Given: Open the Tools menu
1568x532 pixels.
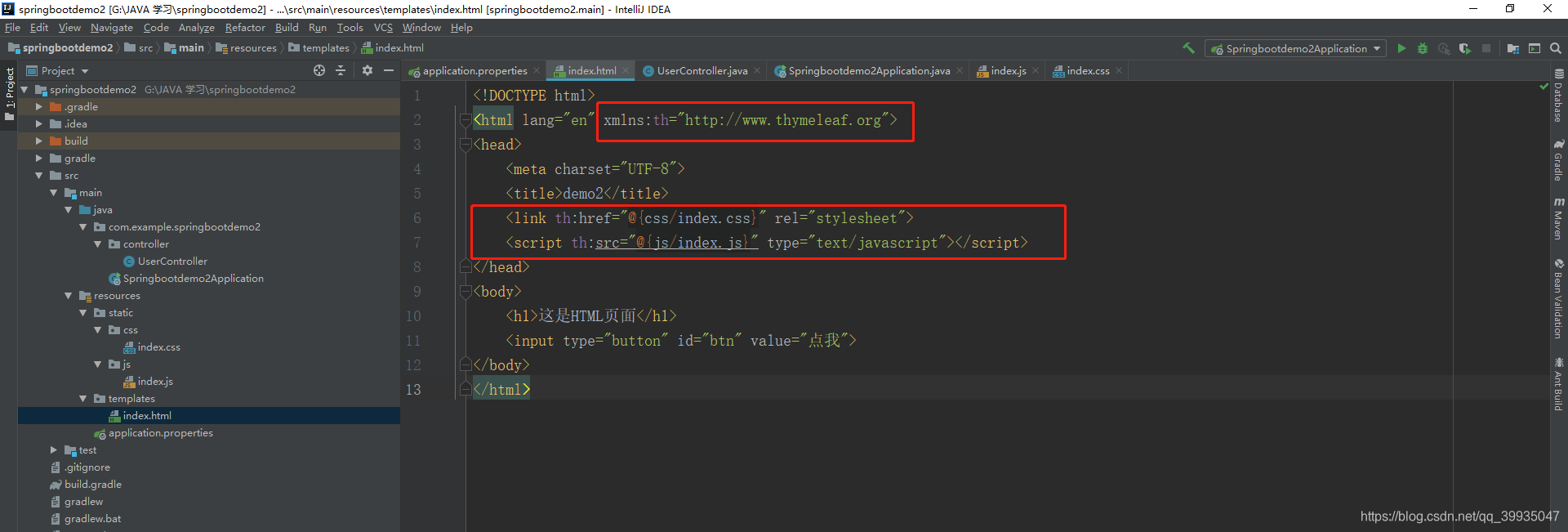Looking at the screenshot, I should coord(350,27).
